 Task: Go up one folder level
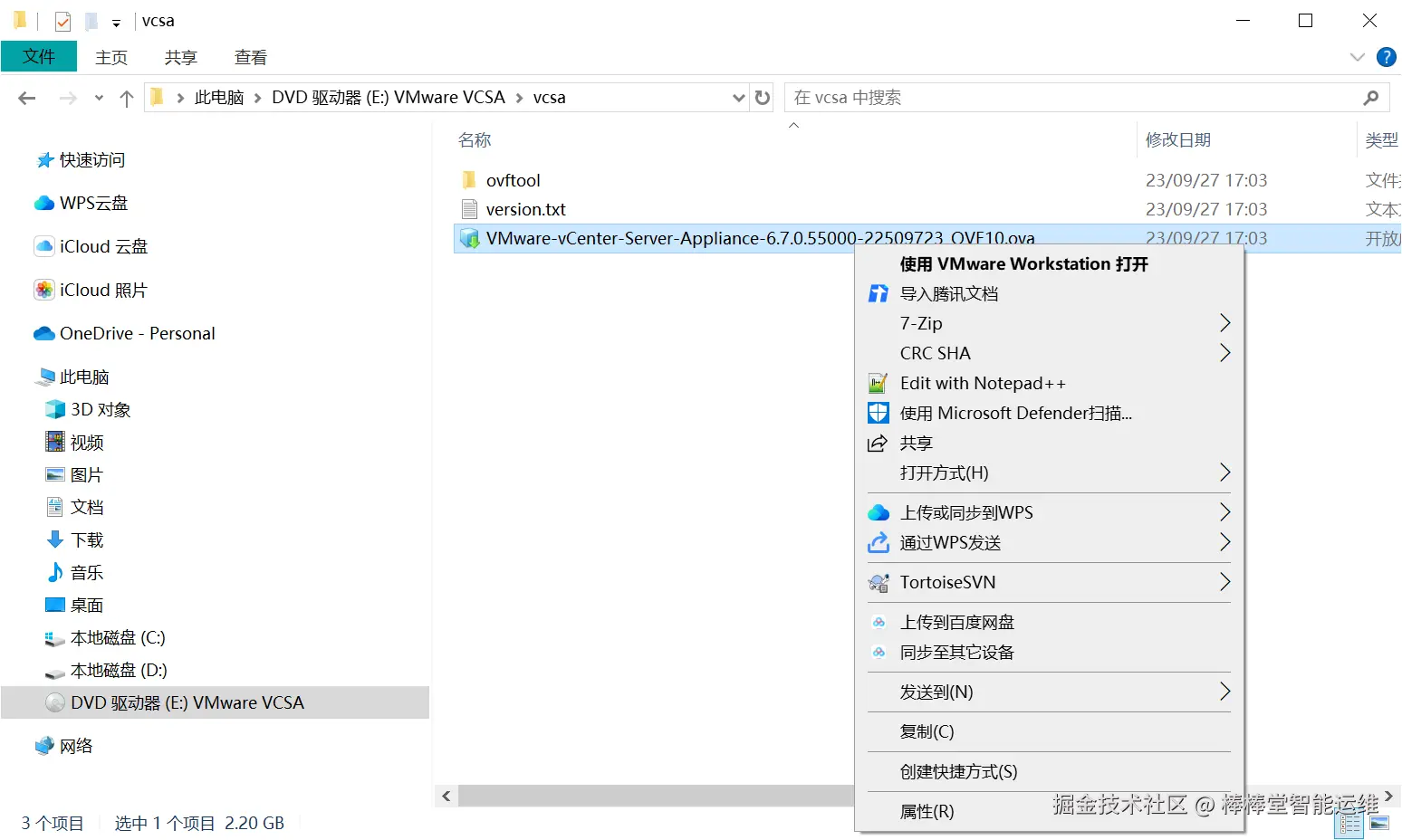click(127, 98)
